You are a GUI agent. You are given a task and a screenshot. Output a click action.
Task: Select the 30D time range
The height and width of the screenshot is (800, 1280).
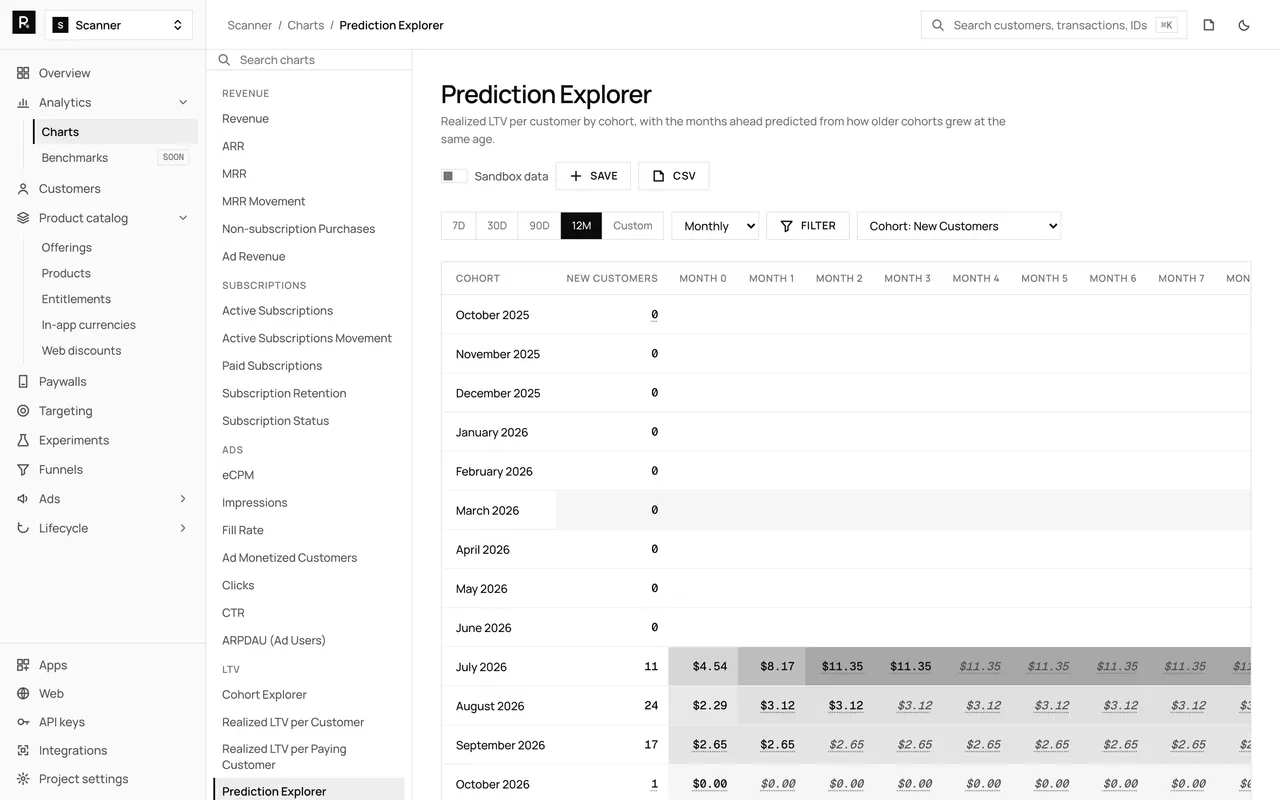click(x=497, y=226)
